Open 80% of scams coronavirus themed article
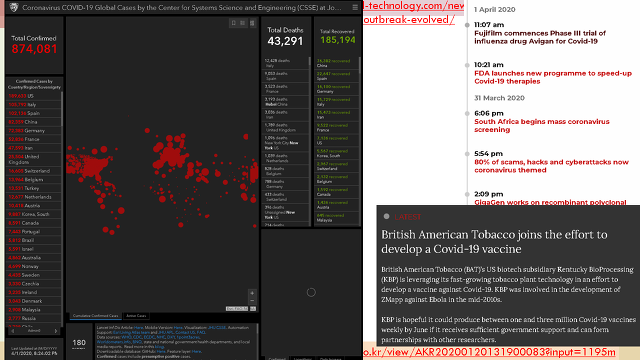The width and height of the screenshot is (640, 360). click(x=551, y=166)
